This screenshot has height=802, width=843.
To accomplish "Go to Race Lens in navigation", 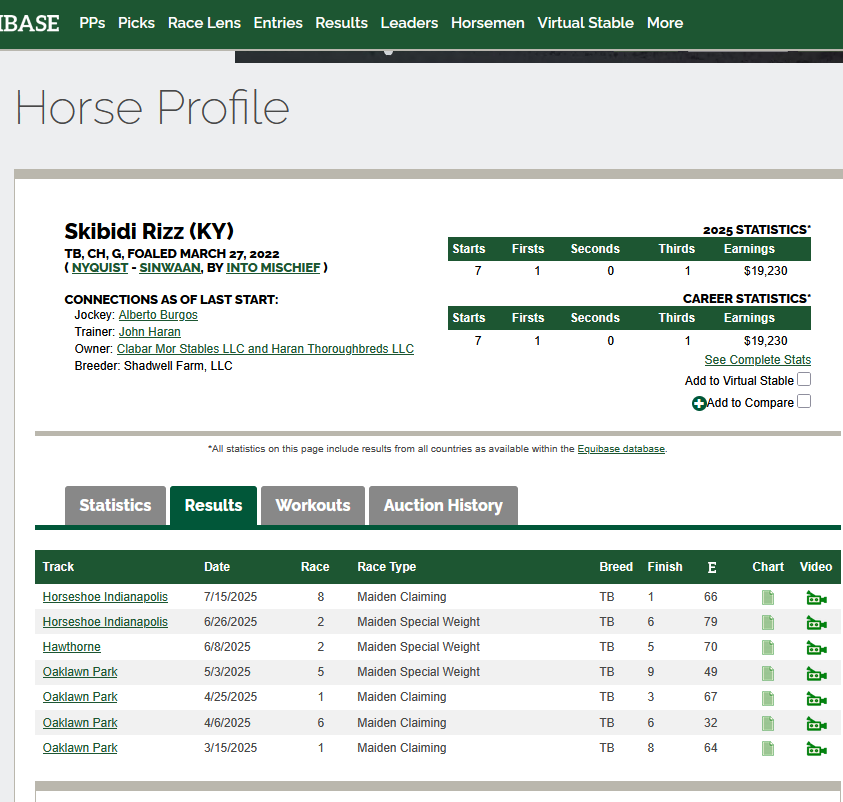I will [204, 23].
